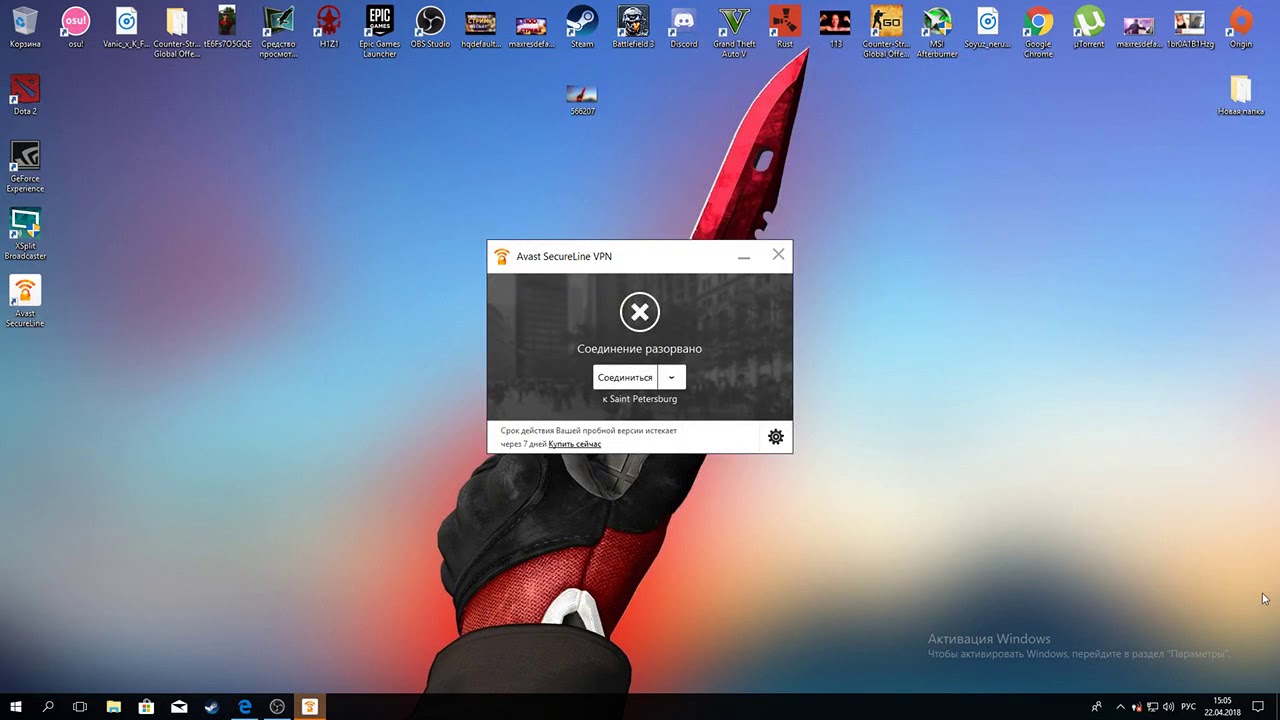Click the Avast SecureLine taskbar button
The width and height of the screenshot is (1280, 720).
tap(309, 707)
